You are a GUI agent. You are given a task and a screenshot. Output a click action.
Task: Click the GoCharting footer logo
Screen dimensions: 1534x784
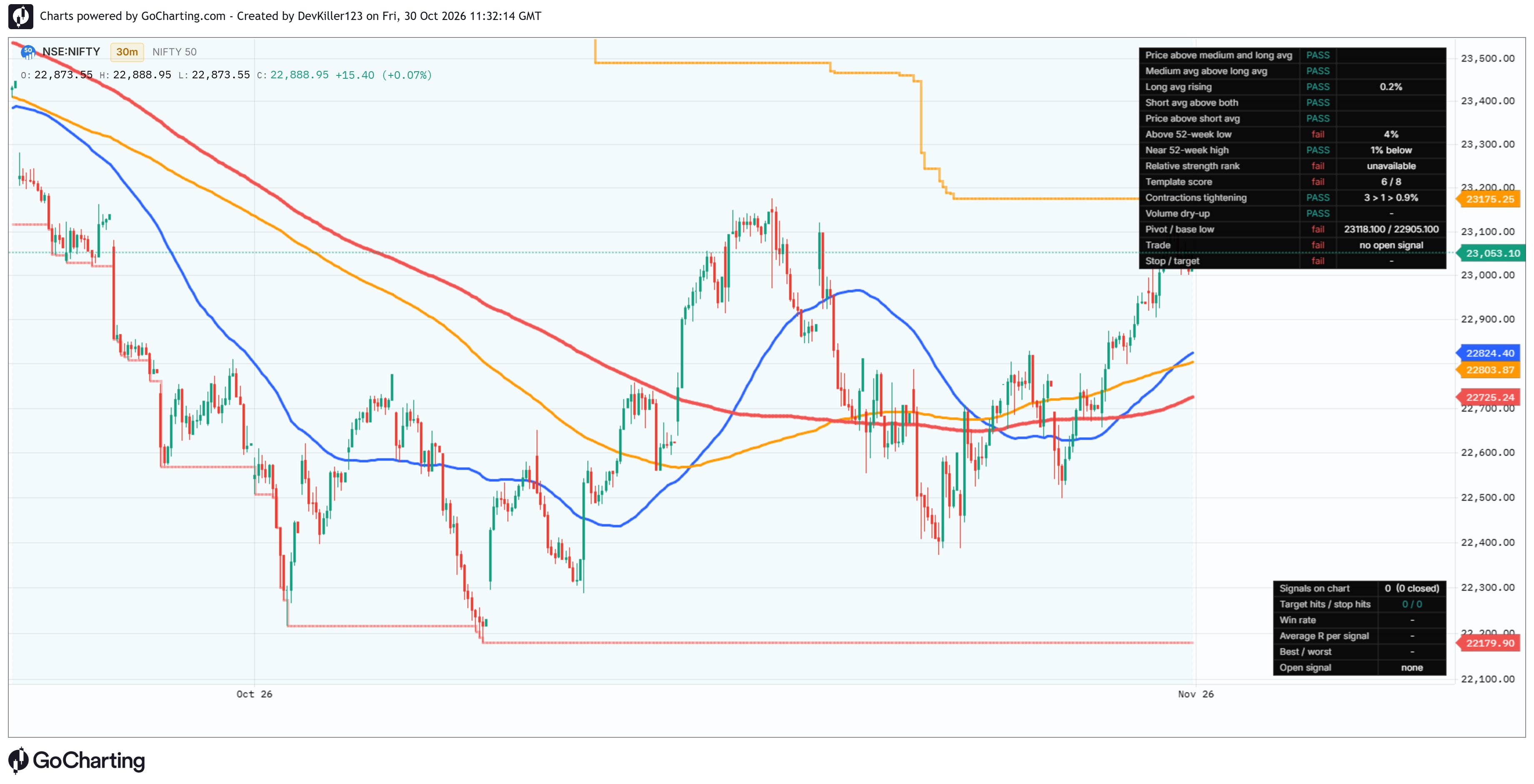tap(77, 760)
